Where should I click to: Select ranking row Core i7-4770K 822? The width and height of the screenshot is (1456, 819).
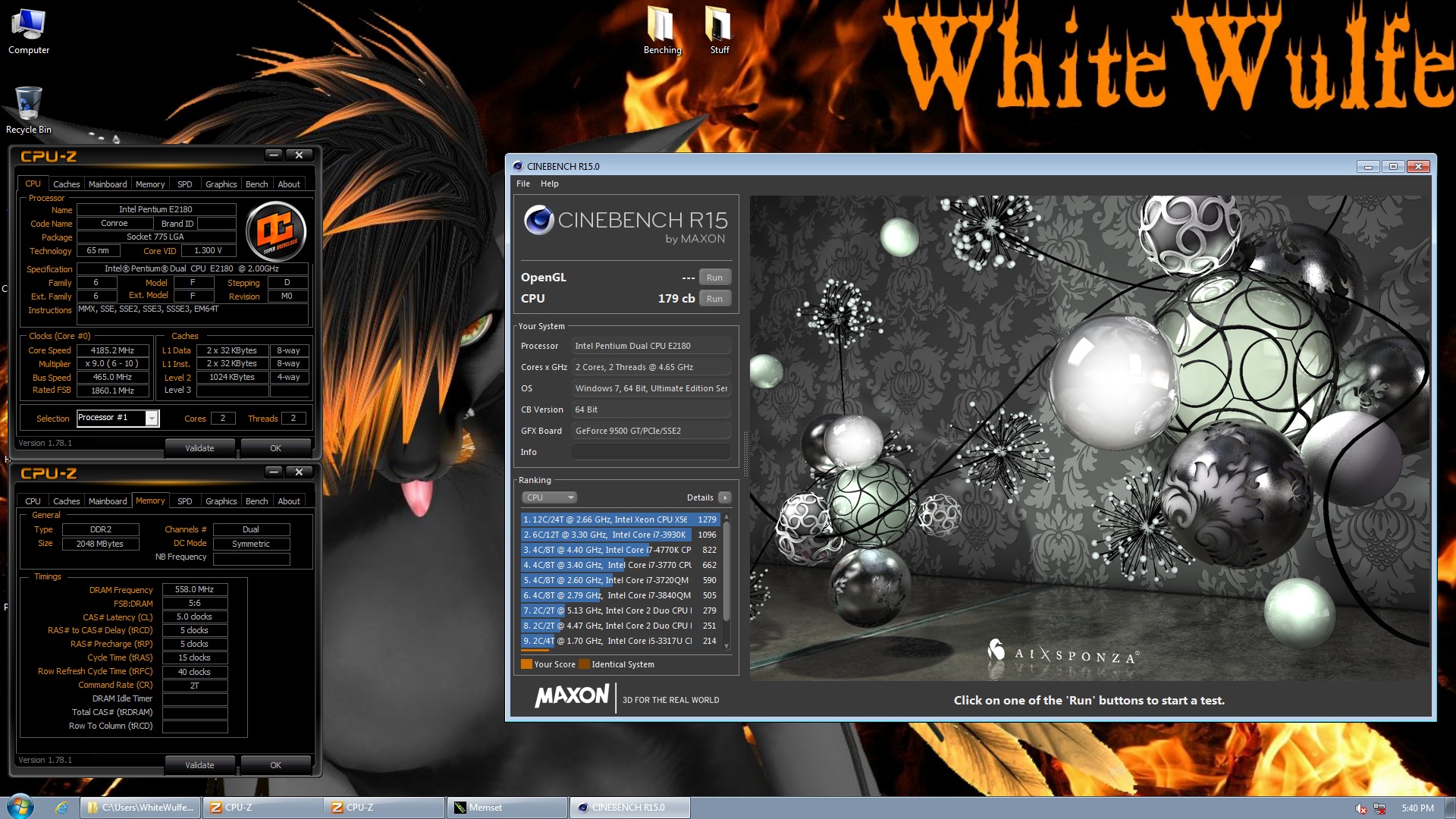[620, 550]
